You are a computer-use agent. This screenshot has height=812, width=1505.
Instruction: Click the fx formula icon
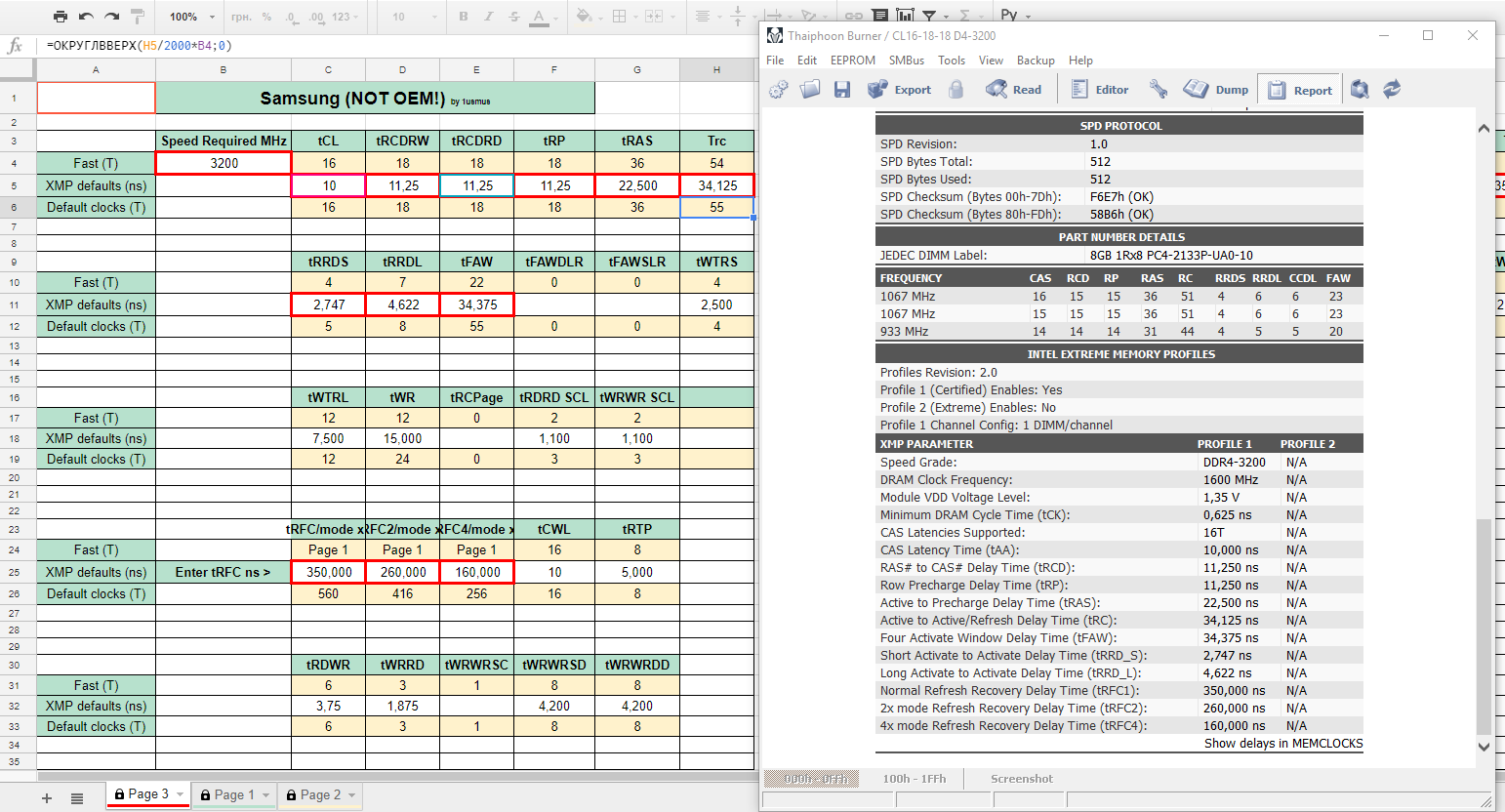pyautogui.click(x=16, y=46)
